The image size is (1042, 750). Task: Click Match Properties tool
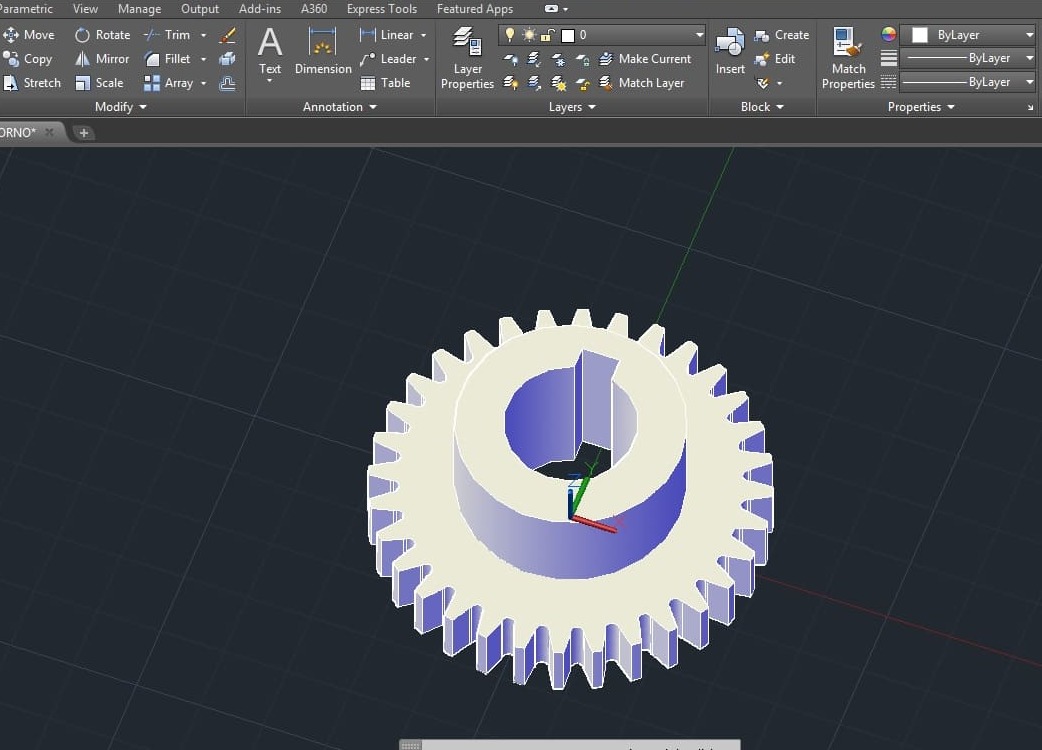click(848, 58)
